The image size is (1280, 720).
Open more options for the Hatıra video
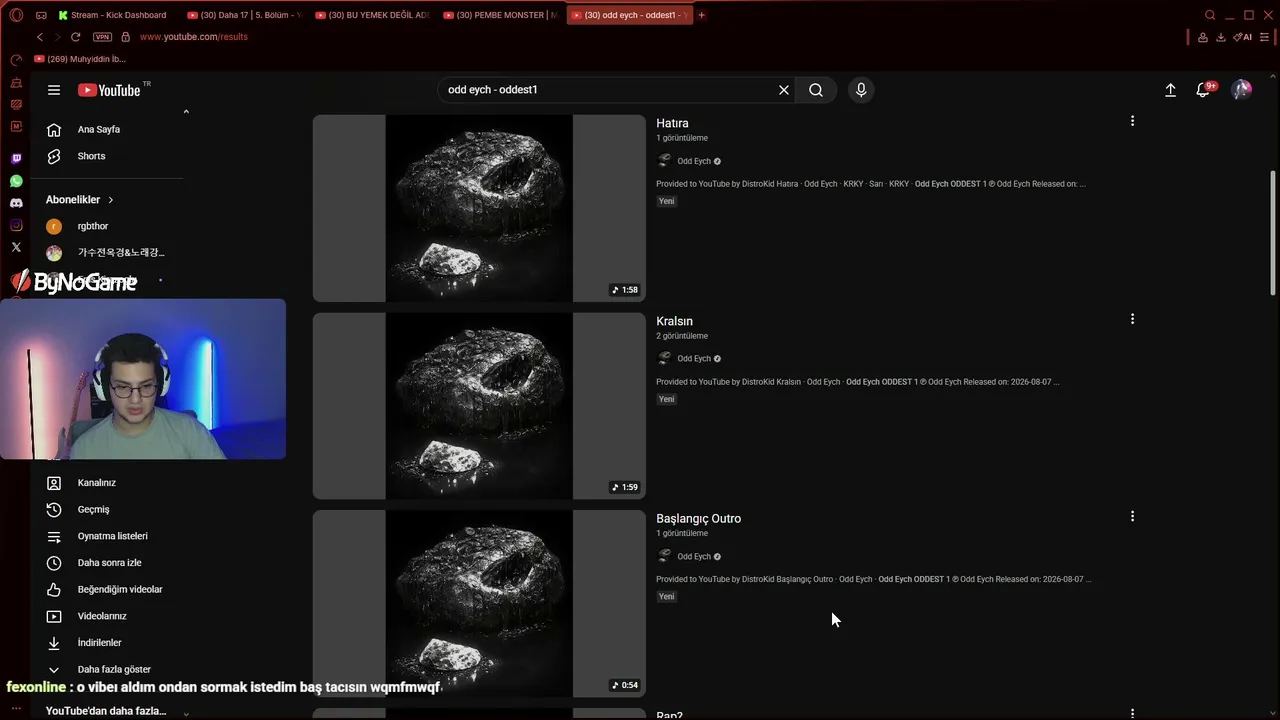tap(1132, 121)
